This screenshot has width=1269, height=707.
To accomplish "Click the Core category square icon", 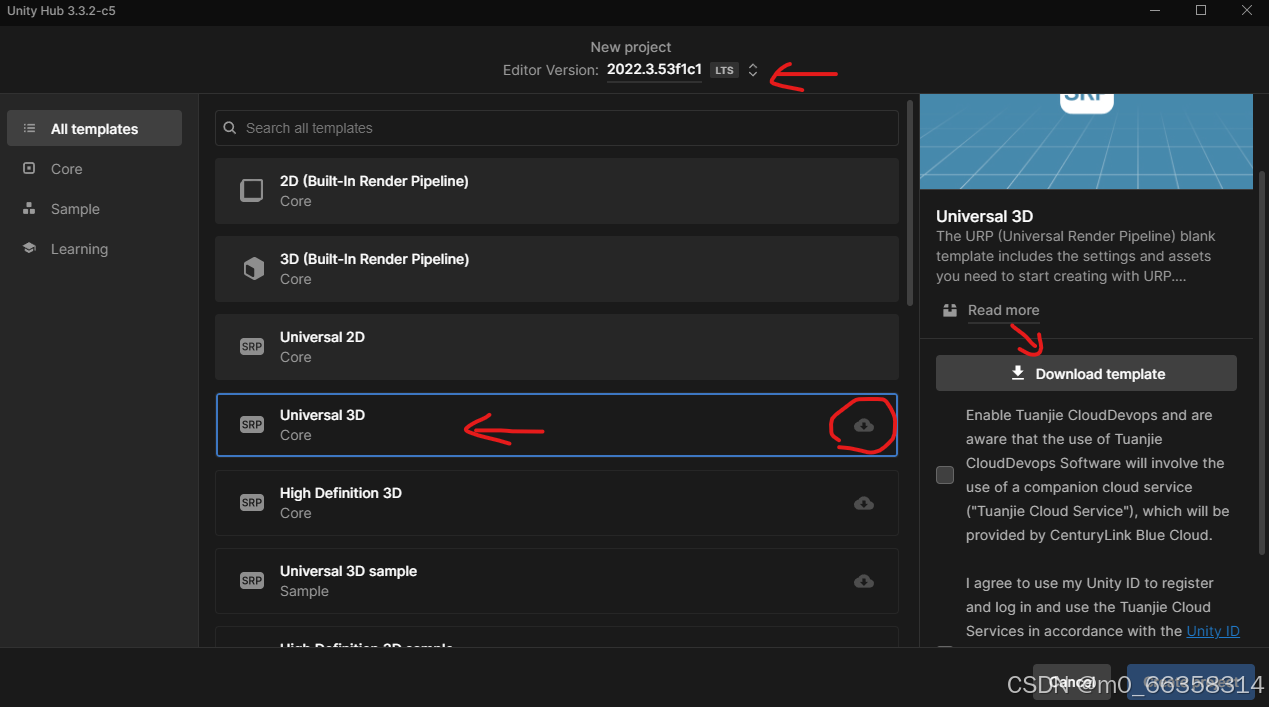I will pos(29,169).
